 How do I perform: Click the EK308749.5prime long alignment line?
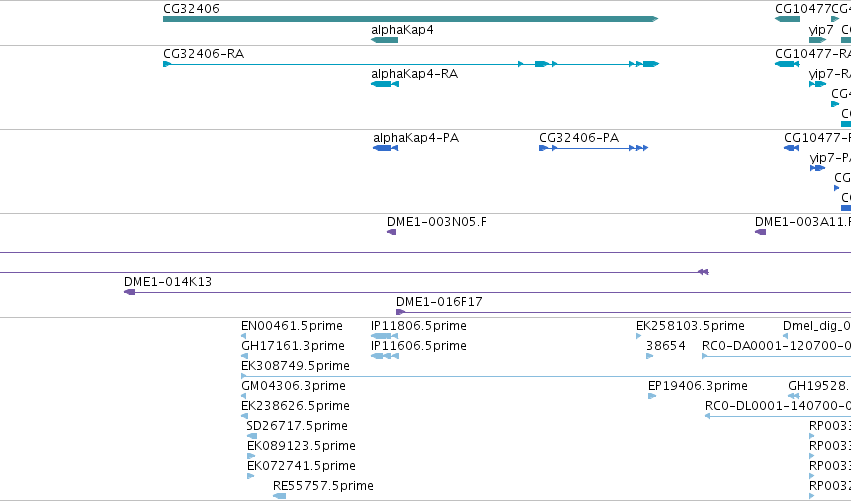545,376
